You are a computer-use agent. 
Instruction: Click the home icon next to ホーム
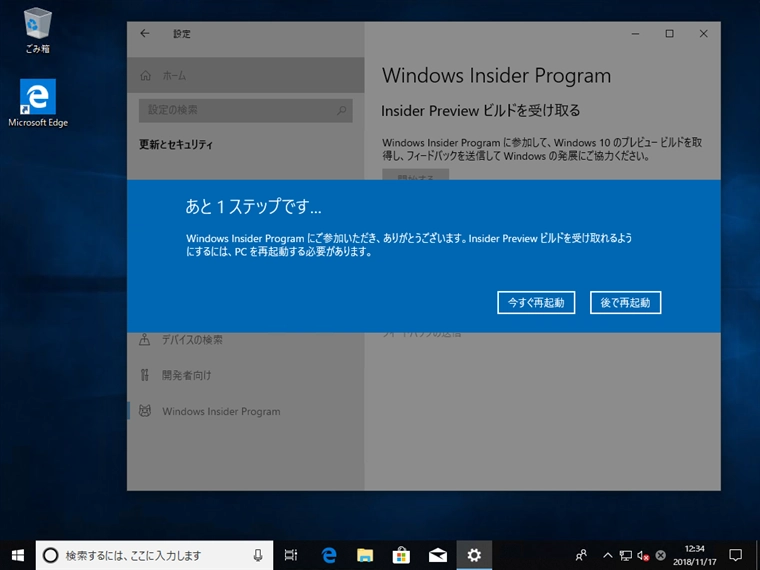pyautogui.click(x=145, y=76)
